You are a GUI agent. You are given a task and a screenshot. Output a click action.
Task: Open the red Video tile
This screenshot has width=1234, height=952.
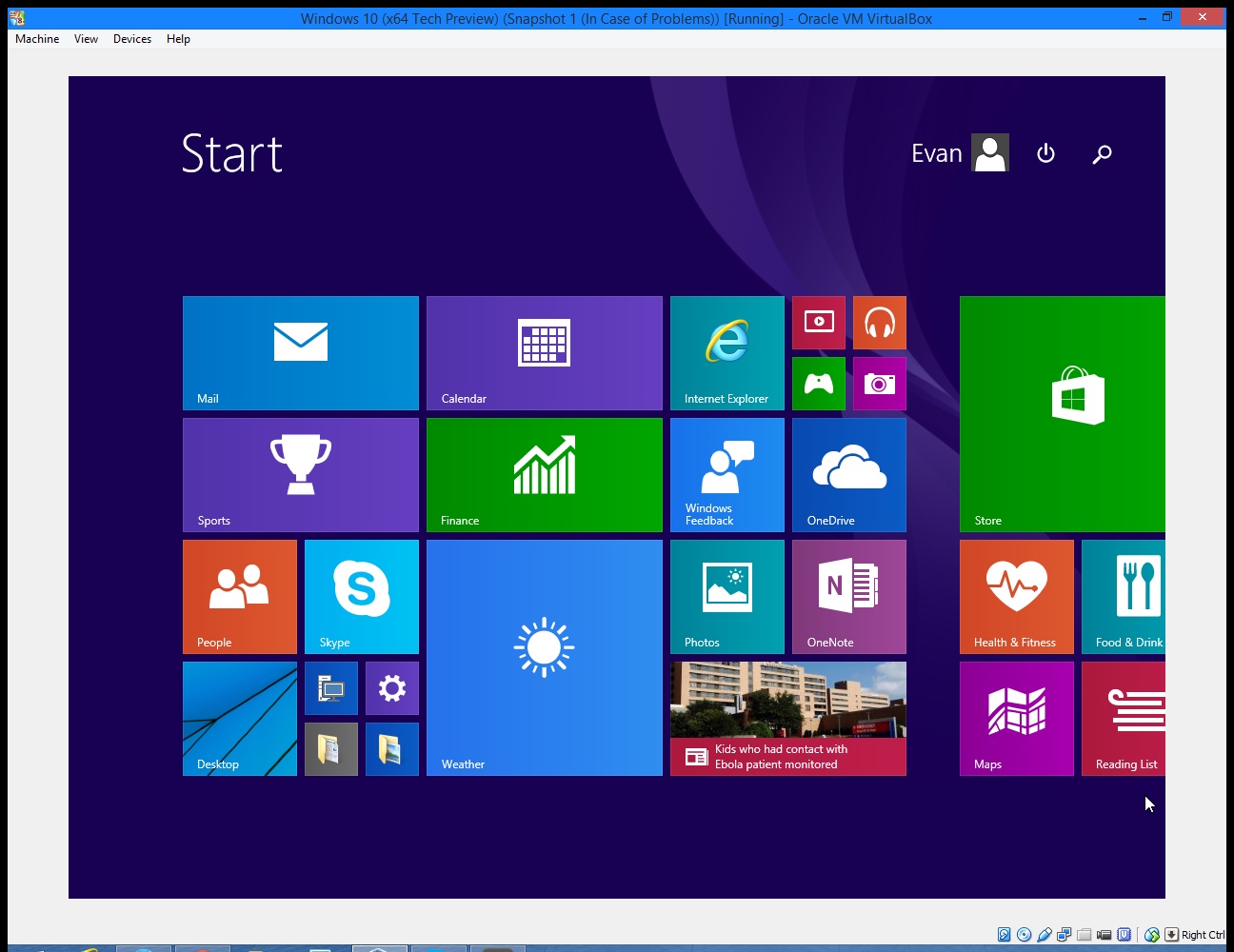[819, 323]
